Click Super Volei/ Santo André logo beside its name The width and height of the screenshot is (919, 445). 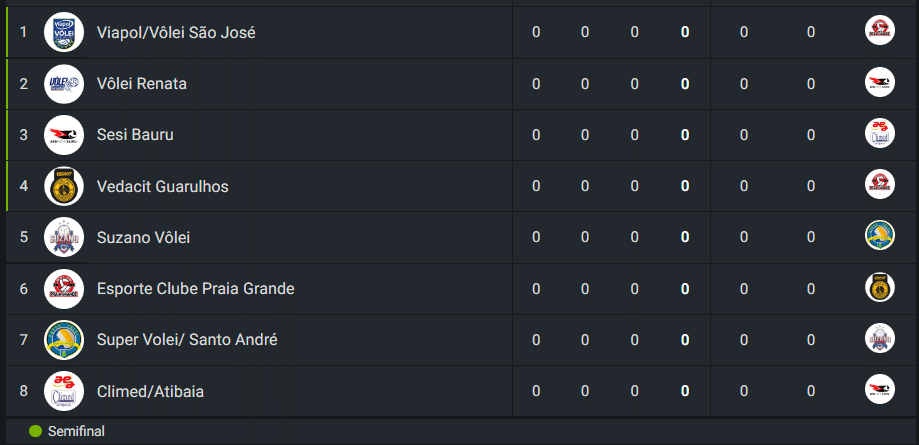point(64,340)
